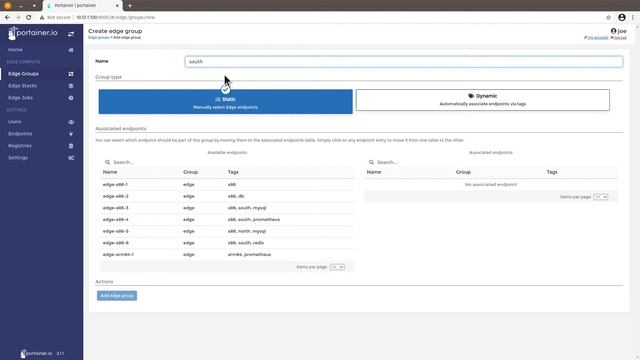Open the browser three-dot menu

(x=633, y=18)
